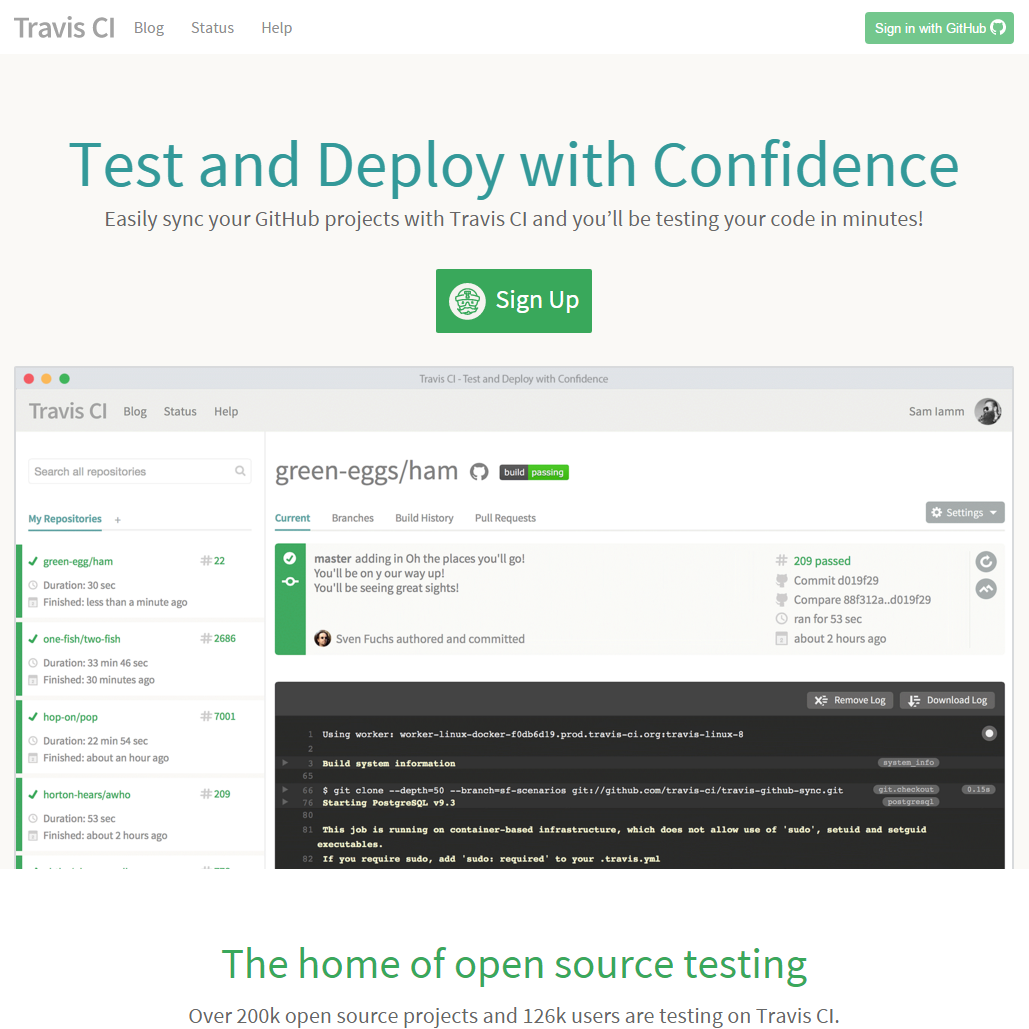Image resolution: width=1029 pixels, height=1029 pixels.
Task: Click the commit node icon on green build bar
Action: pos(289,581)
